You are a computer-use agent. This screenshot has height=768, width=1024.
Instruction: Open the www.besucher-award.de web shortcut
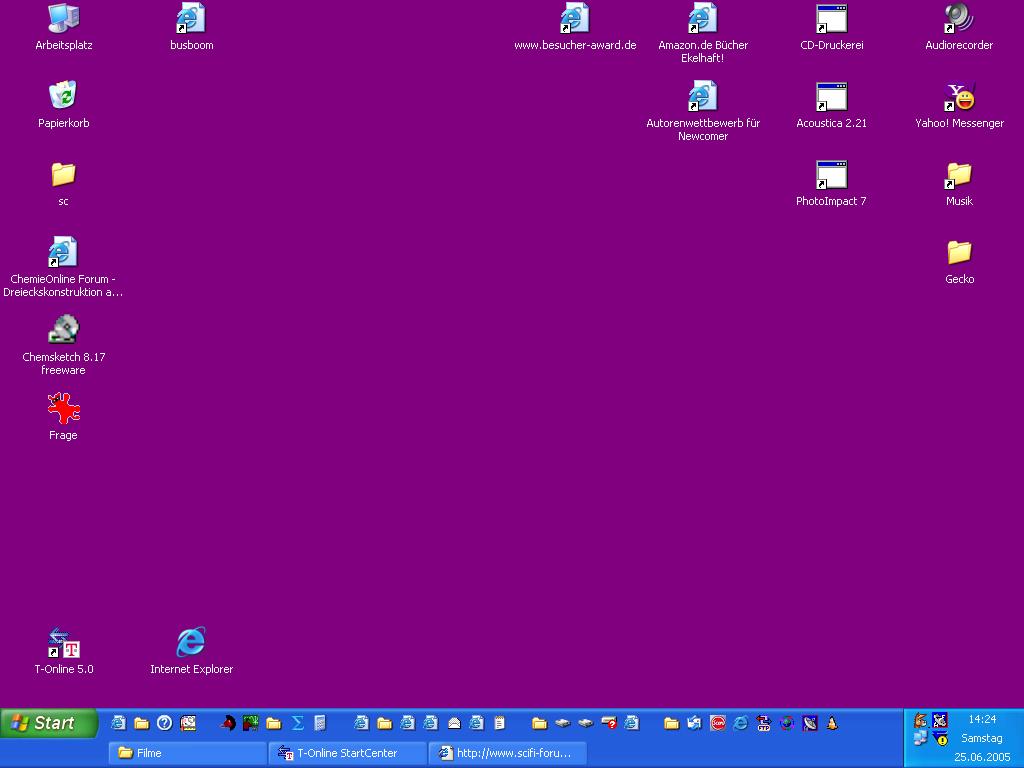(575, 19)
